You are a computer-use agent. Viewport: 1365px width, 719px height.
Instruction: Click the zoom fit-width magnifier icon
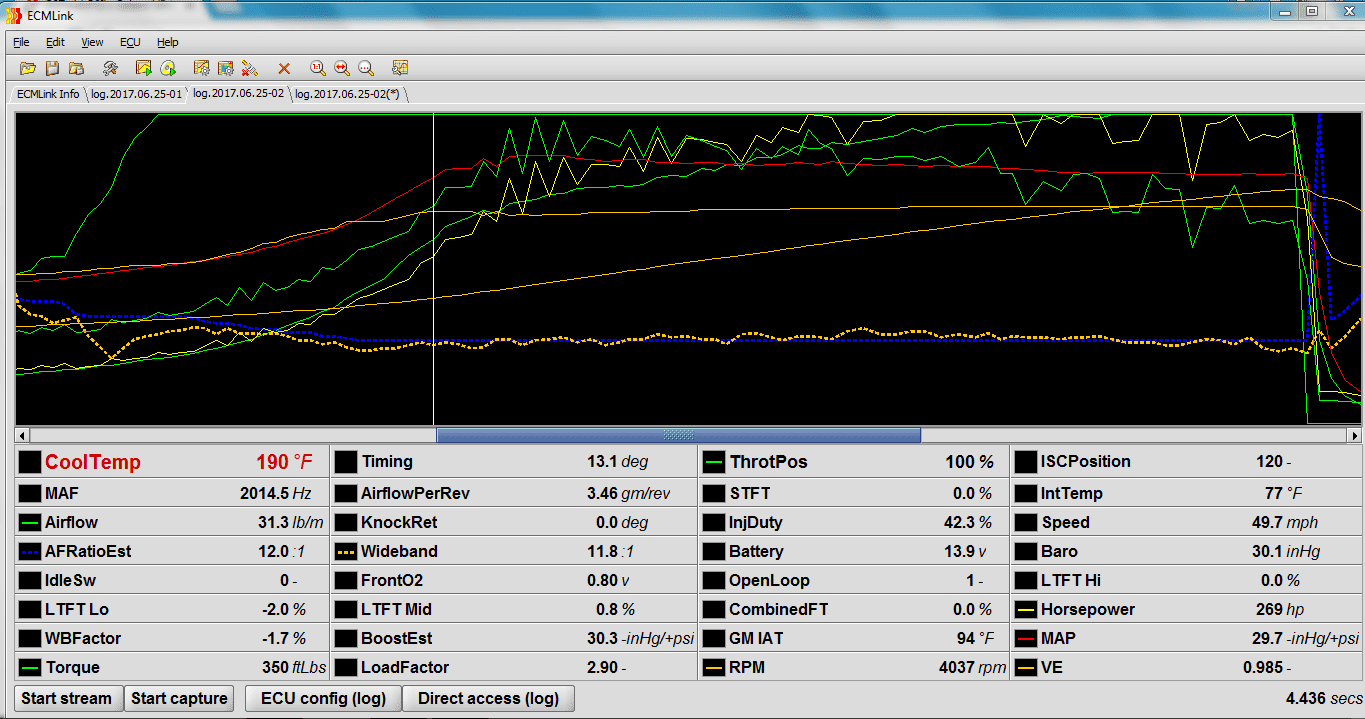click(x=342, y=68)
